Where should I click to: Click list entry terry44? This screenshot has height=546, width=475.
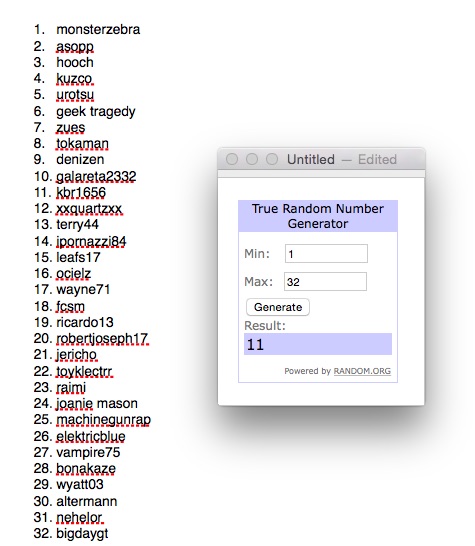(77, 225)
